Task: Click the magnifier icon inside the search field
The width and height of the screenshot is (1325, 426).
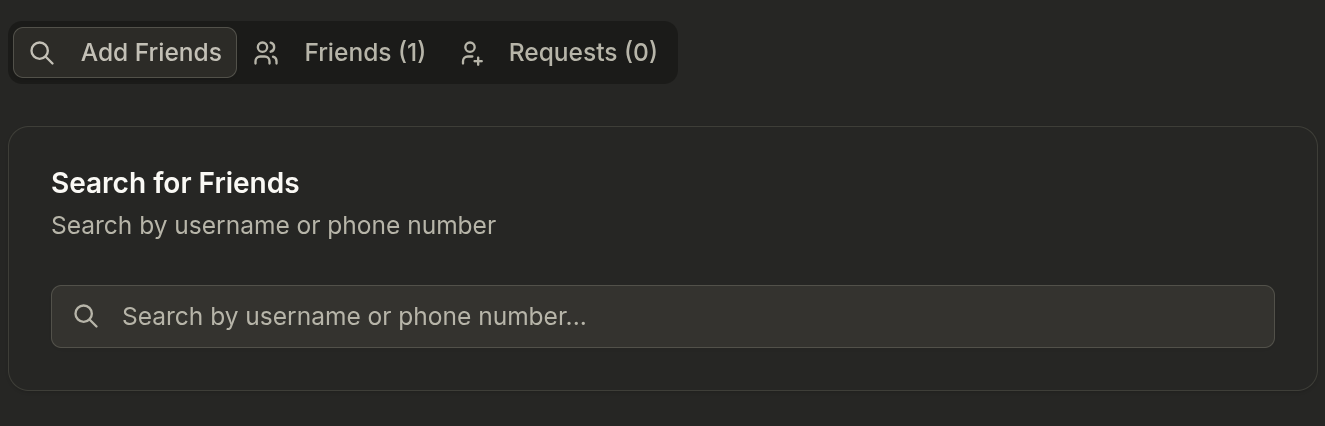Action: pyautogui.click(x=86, y=317)
